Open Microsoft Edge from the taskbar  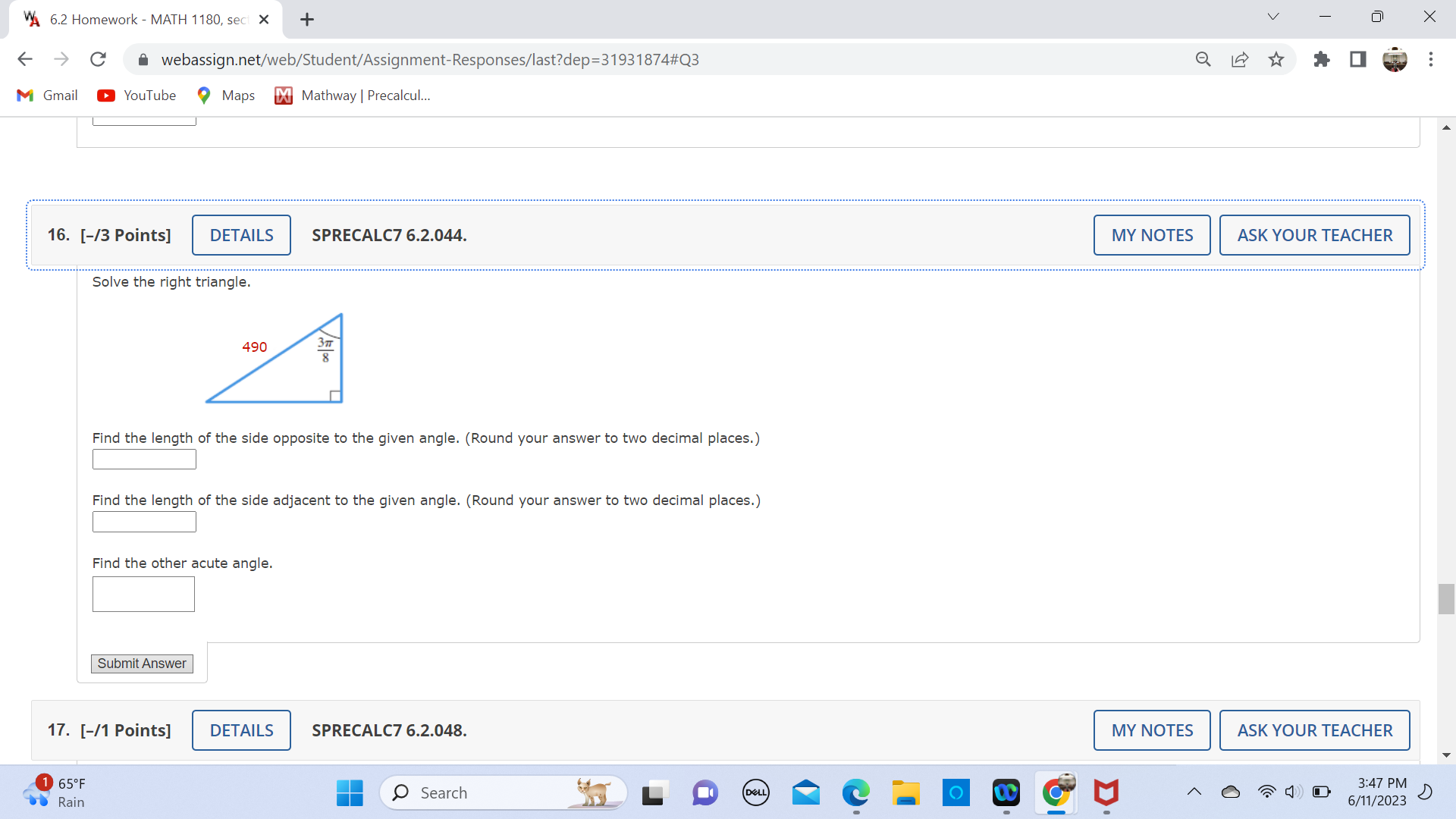pyautogui.click(x=855, y=792)
